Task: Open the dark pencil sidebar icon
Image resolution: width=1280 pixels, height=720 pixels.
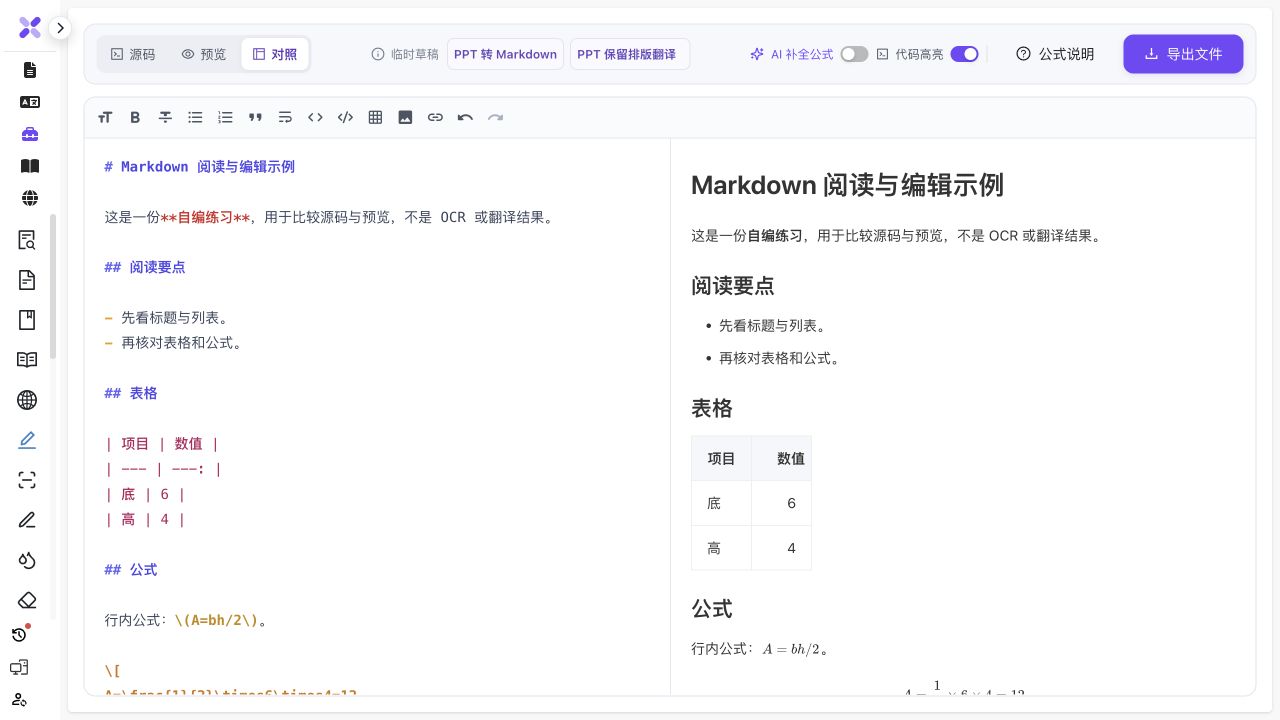Action: pyautogui.click(x=27, y=520)
